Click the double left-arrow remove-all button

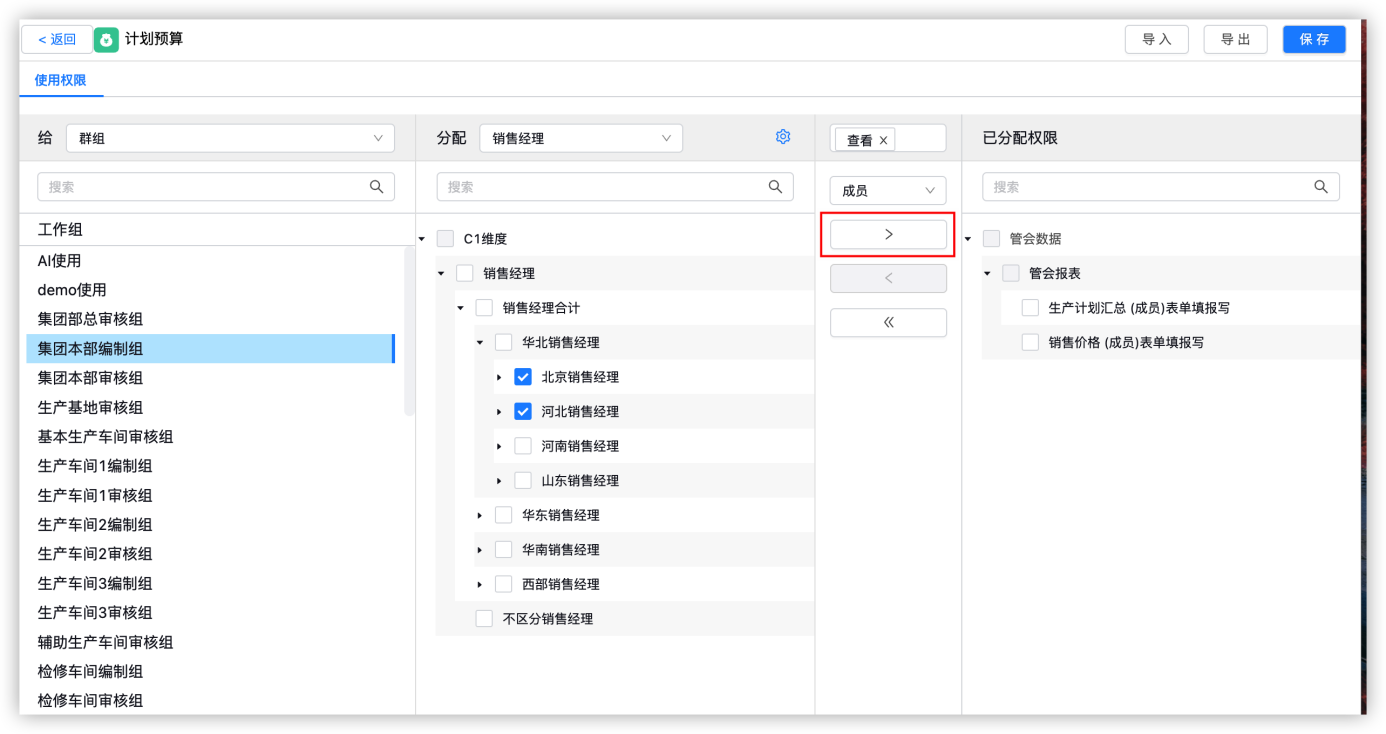(x=888, y=322)
